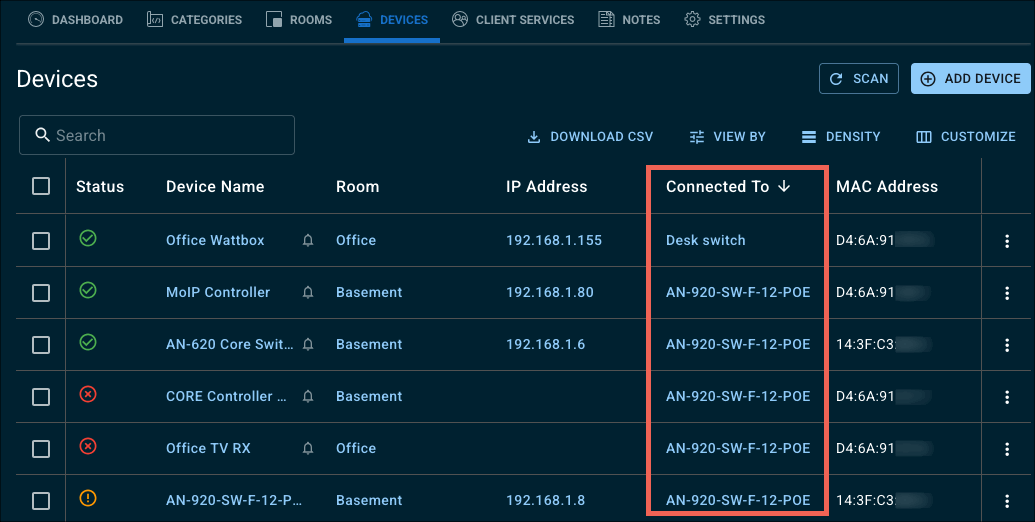
Task: Open the CORE Controller device link
Action: 226,397
